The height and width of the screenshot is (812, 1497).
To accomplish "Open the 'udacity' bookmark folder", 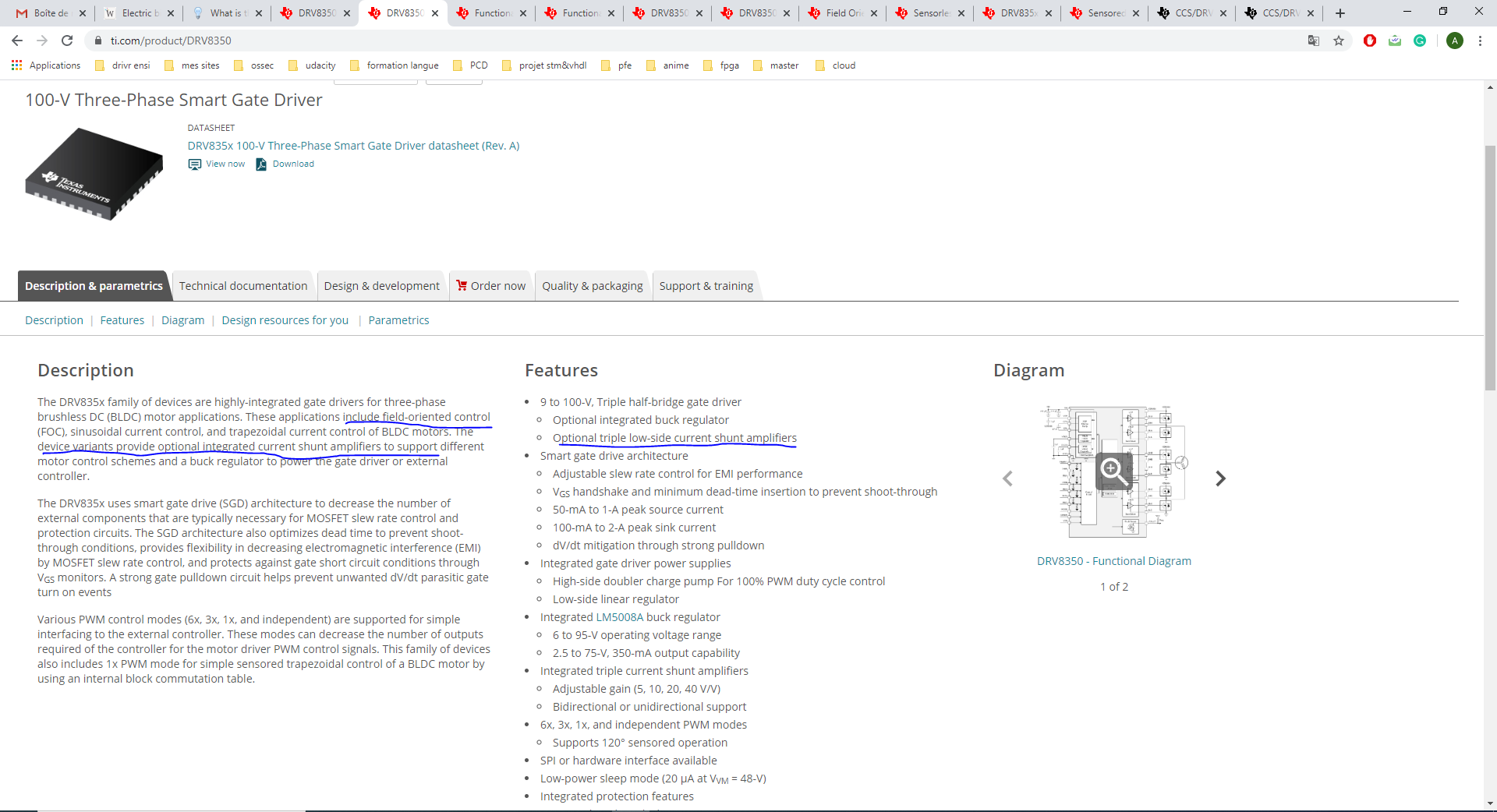I will [x=312, y=65].
